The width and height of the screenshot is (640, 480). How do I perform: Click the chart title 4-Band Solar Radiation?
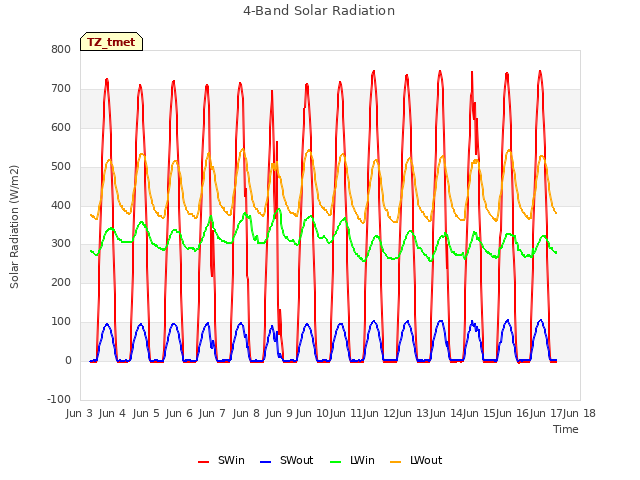coord(319,11)
